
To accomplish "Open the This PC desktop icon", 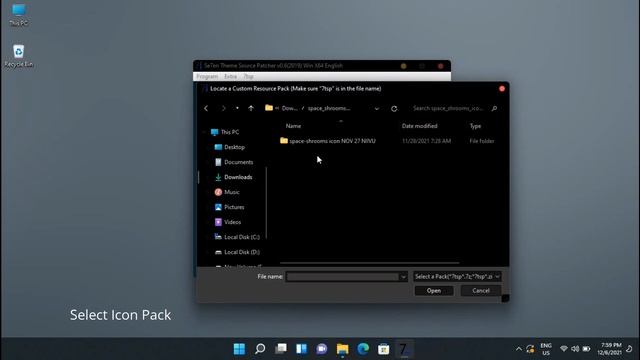I will pos(18,15).
